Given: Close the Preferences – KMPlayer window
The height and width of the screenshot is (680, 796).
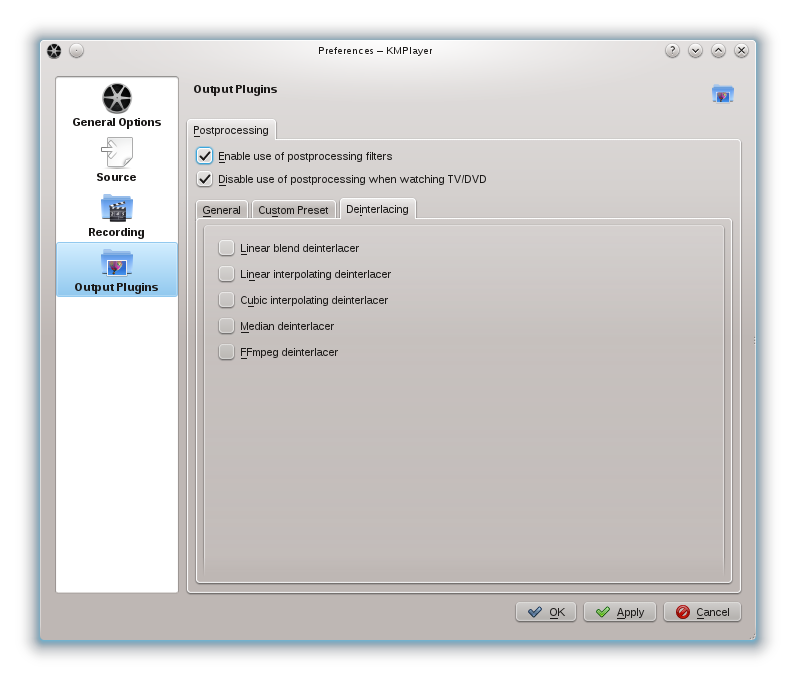Looking at the screenshot, I should (x=741, y=51).
